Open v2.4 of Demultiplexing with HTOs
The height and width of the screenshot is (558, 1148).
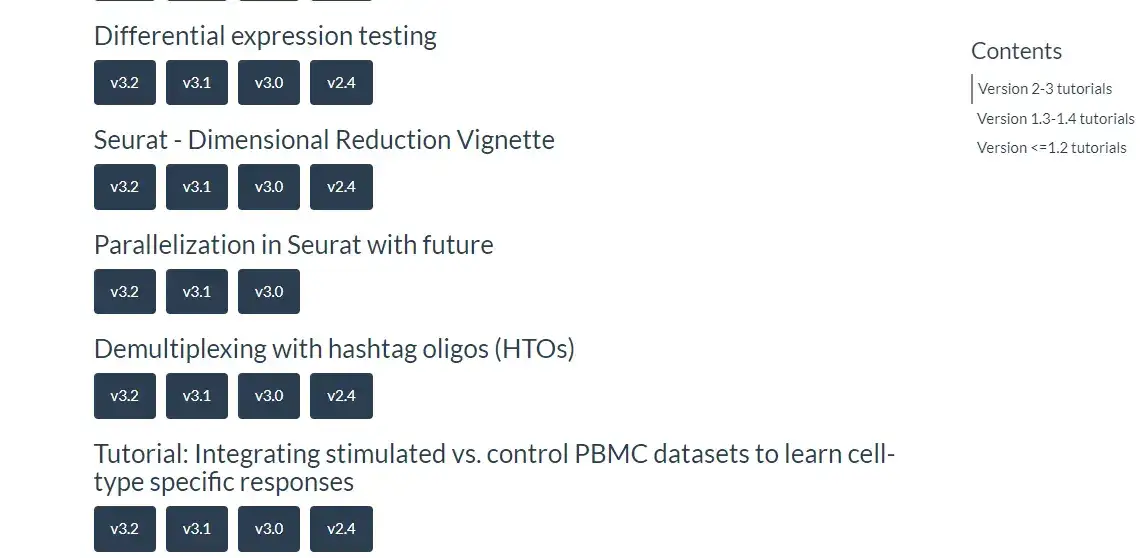[341, 396]
